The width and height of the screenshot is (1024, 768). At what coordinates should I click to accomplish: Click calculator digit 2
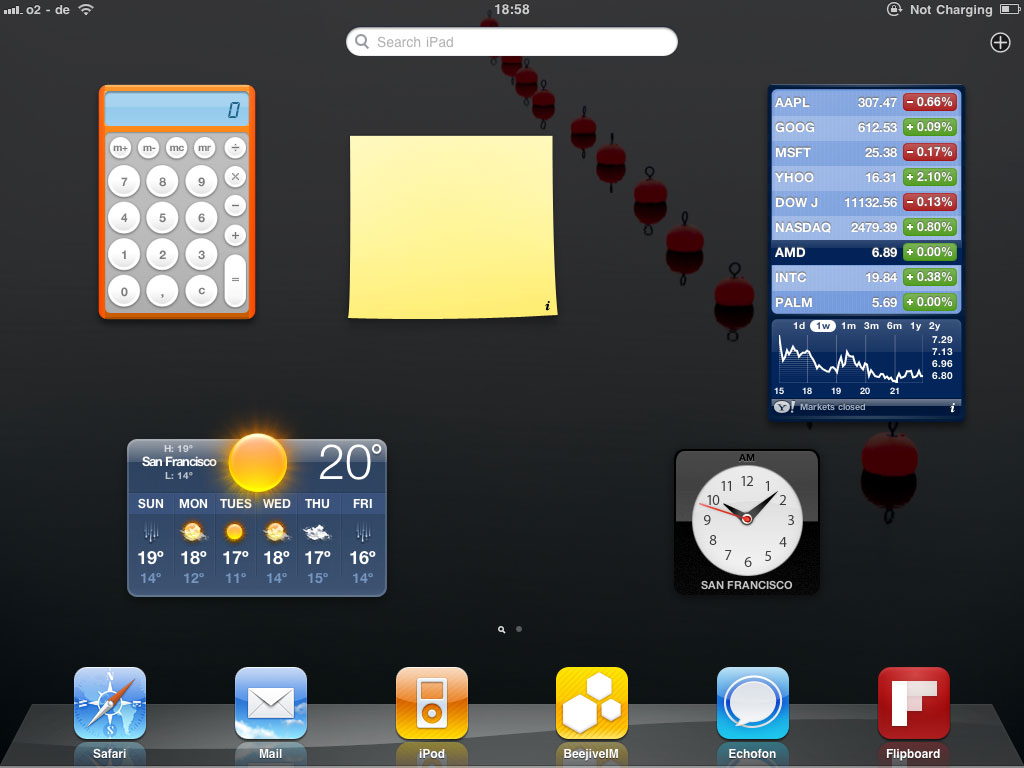(163, 255)
